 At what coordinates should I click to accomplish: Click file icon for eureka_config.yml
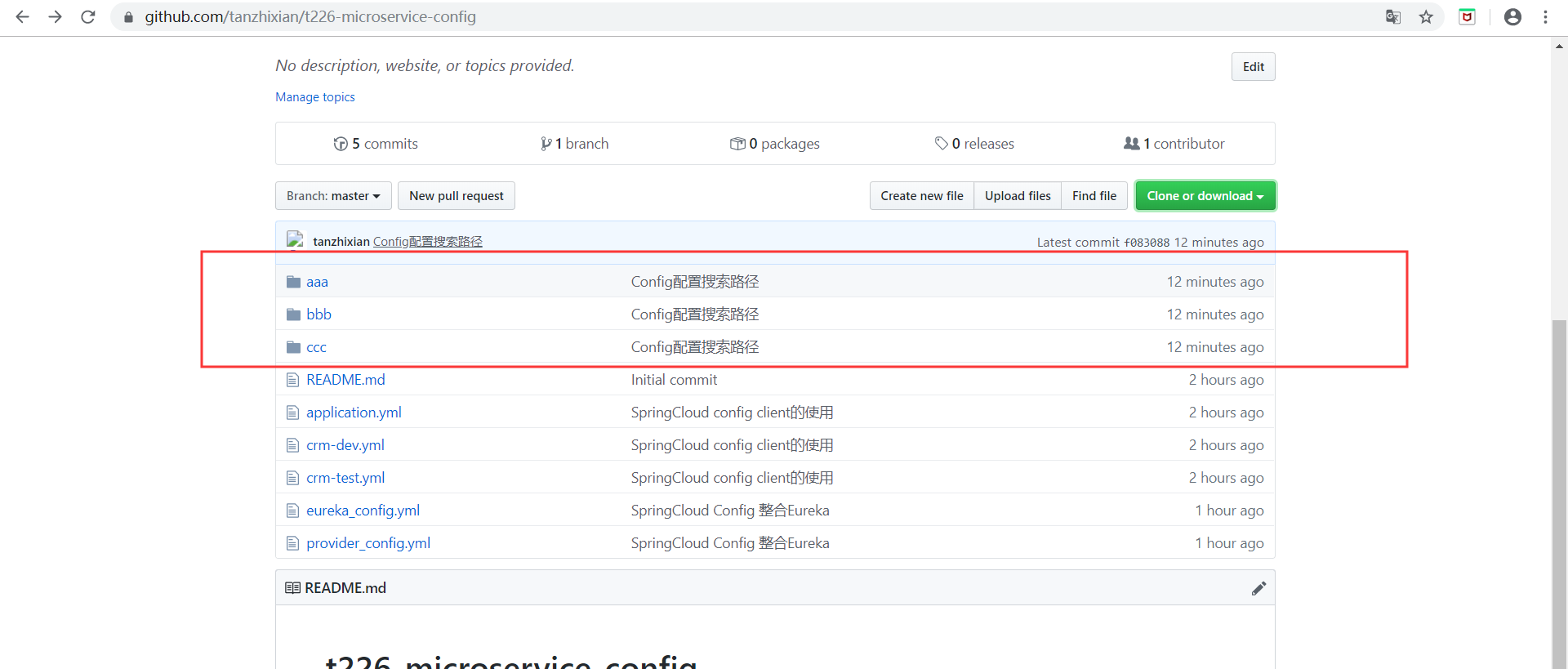point(293,511)
